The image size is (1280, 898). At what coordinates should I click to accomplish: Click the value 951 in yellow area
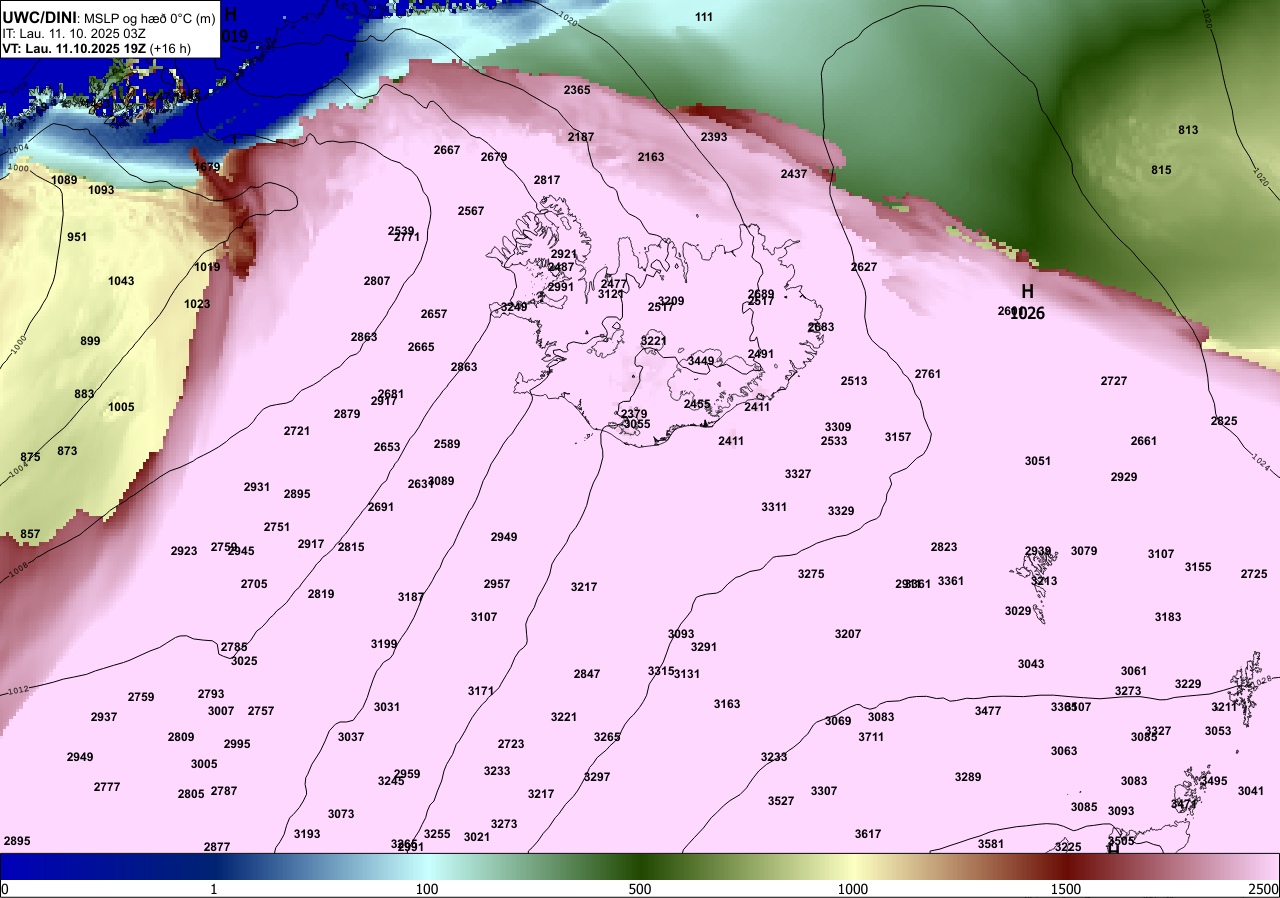(x=77, y=237)
